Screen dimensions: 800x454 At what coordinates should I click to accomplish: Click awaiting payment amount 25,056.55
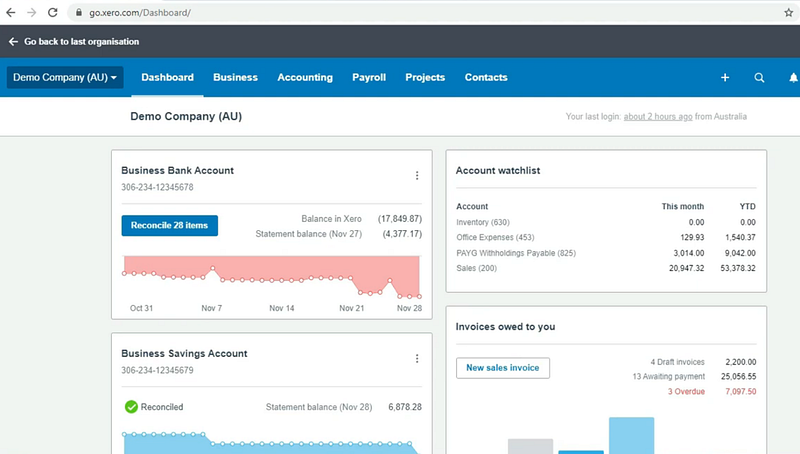(x=738, y=376)
